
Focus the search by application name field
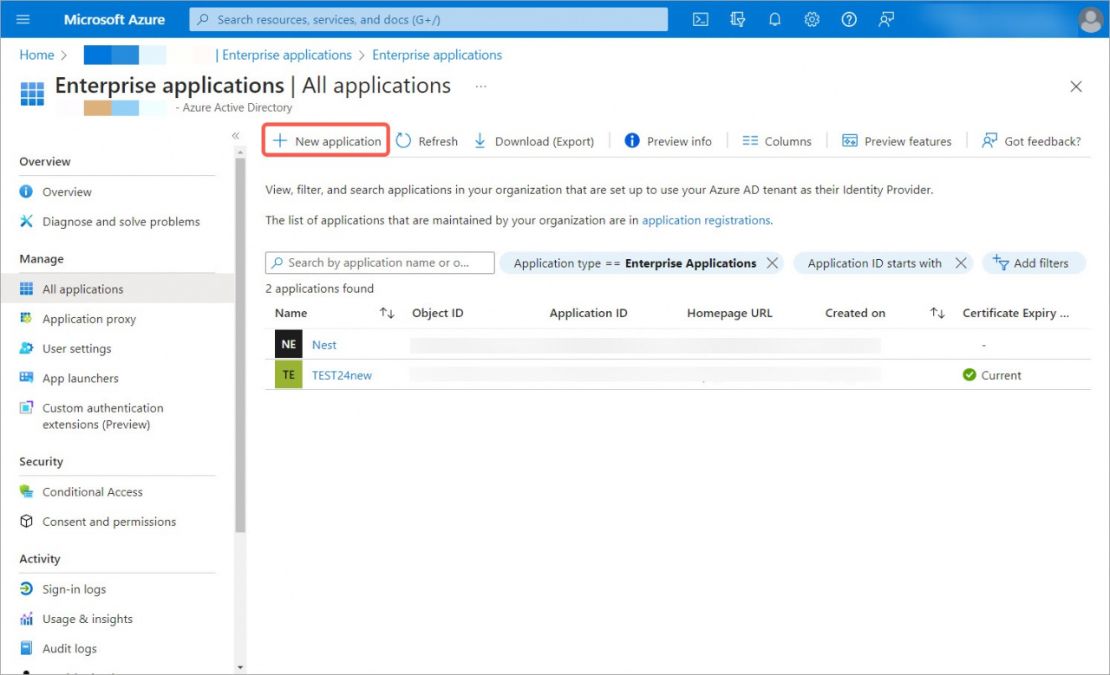[x=379, y=262]
